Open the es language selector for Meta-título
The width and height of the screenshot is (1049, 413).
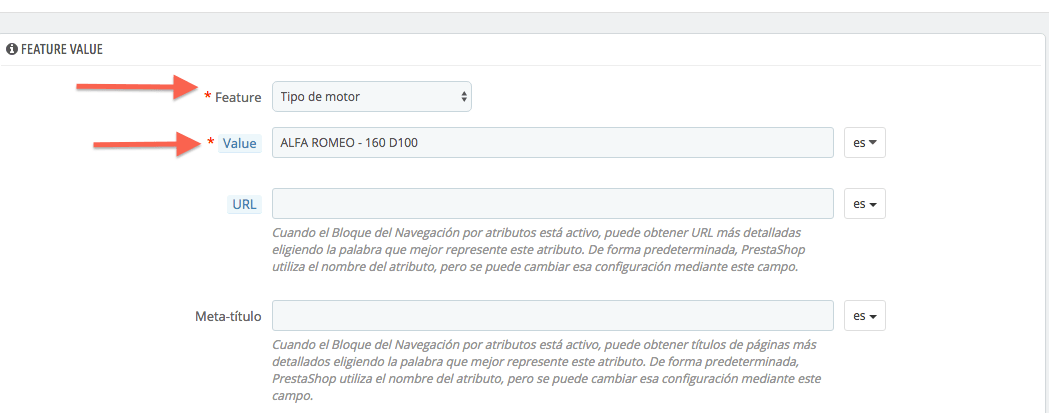click(x=865, y=316)
